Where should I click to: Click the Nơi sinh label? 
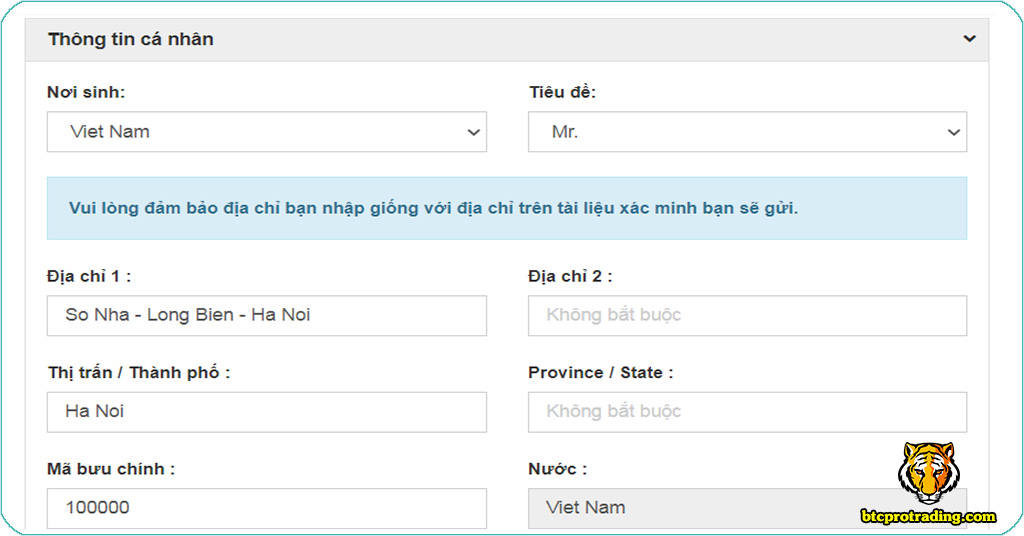86,93
